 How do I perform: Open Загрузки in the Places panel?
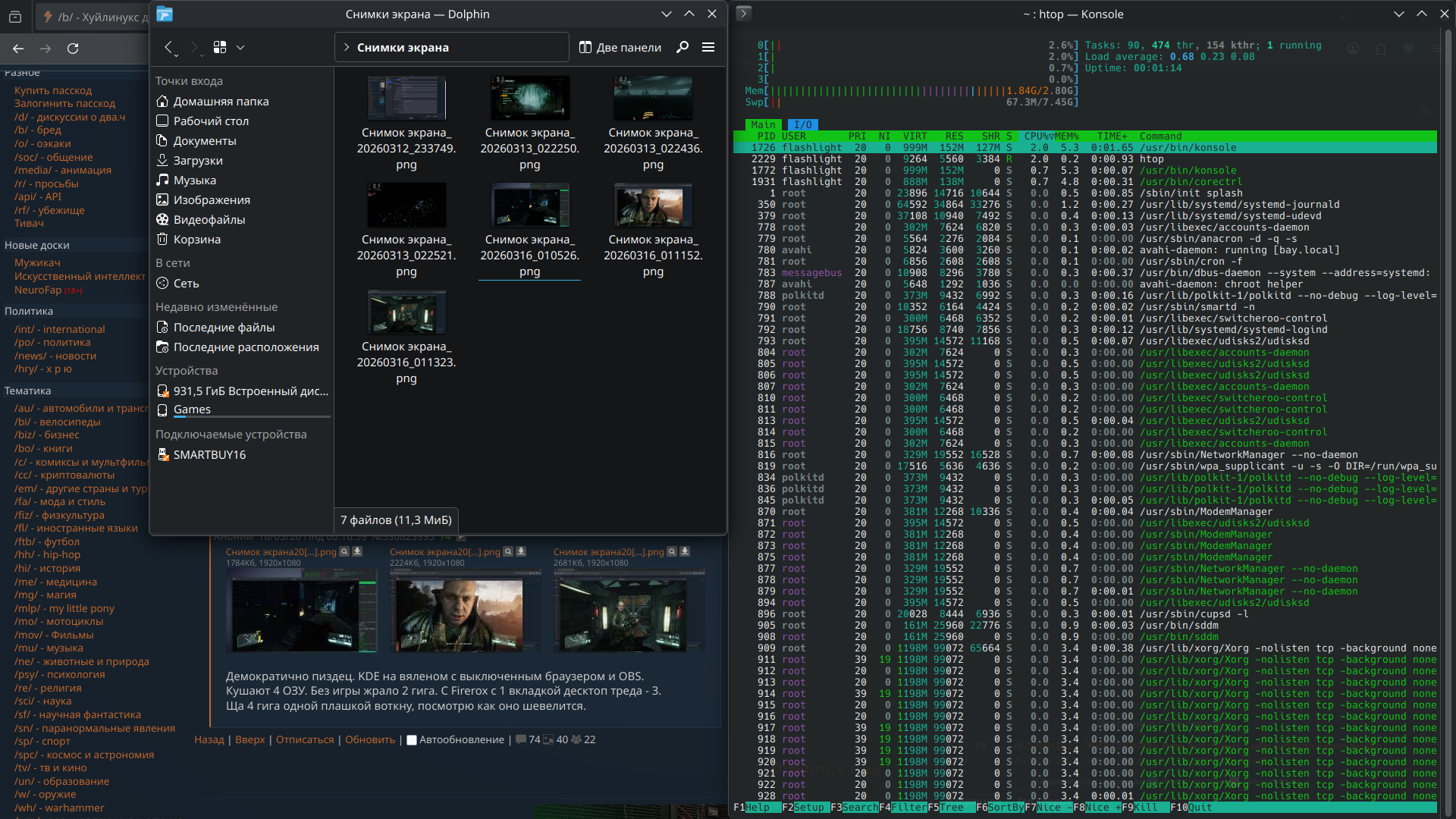tap(197, 161)
